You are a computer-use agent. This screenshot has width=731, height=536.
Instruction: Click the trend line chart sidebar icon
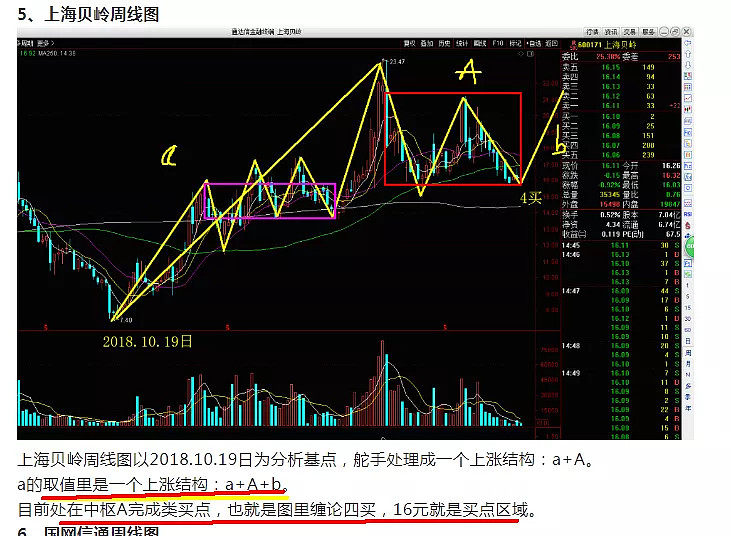pos(688,98)
